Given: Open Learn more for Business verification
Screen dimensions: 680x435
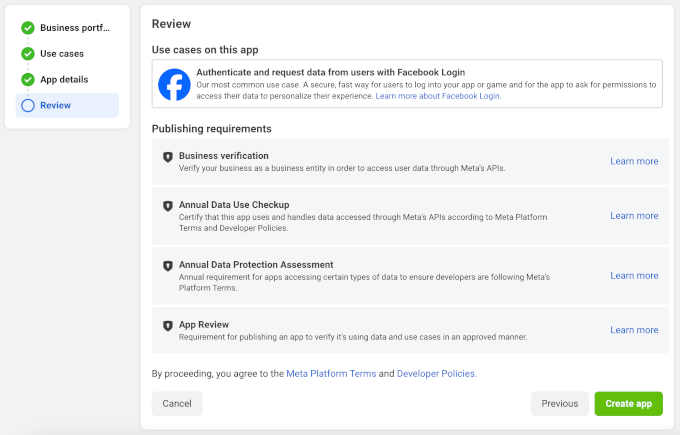Looking at the screenshot, I should (x=634, y=162).
